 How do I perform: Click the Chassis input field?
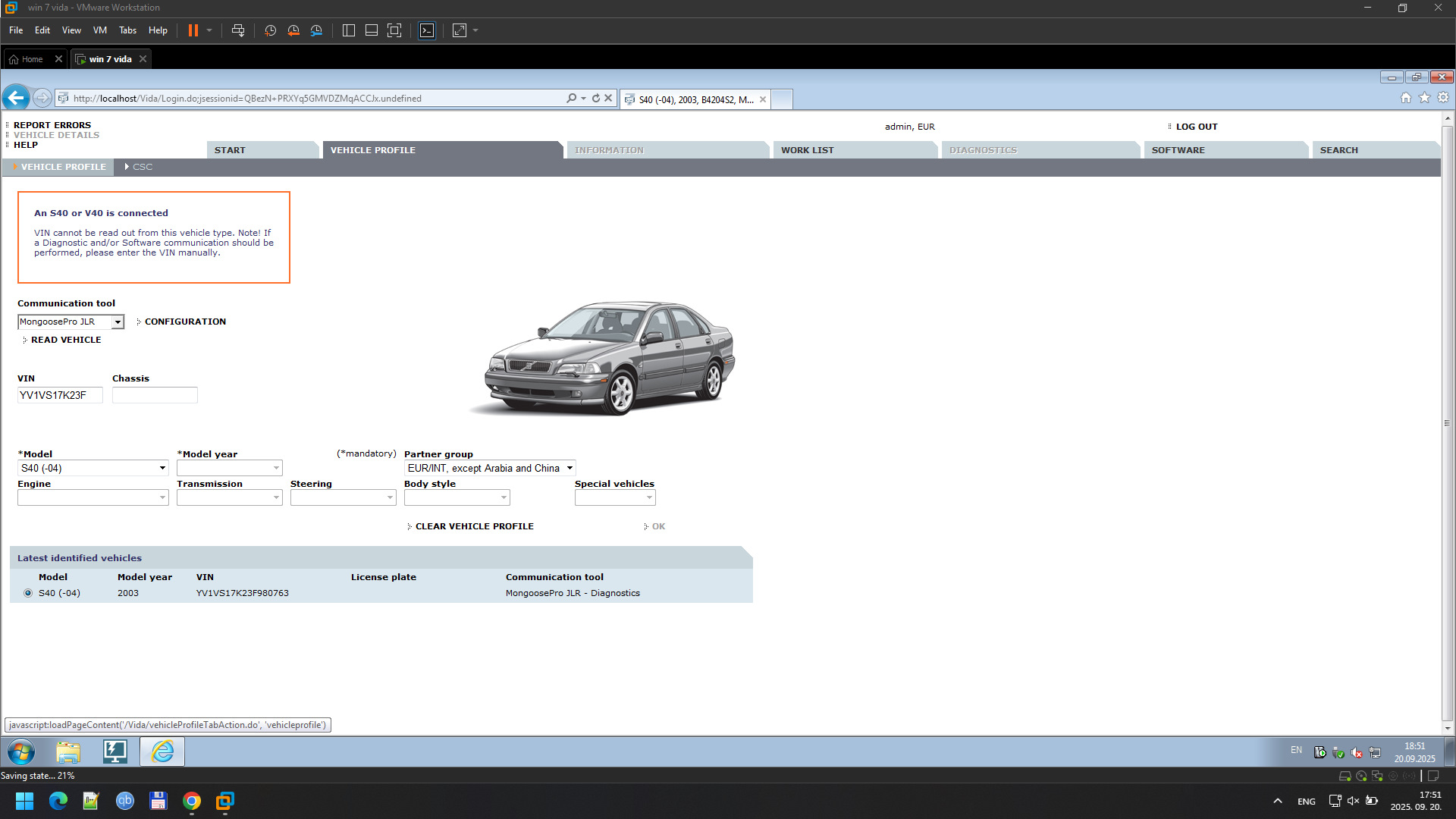point(155,395)
